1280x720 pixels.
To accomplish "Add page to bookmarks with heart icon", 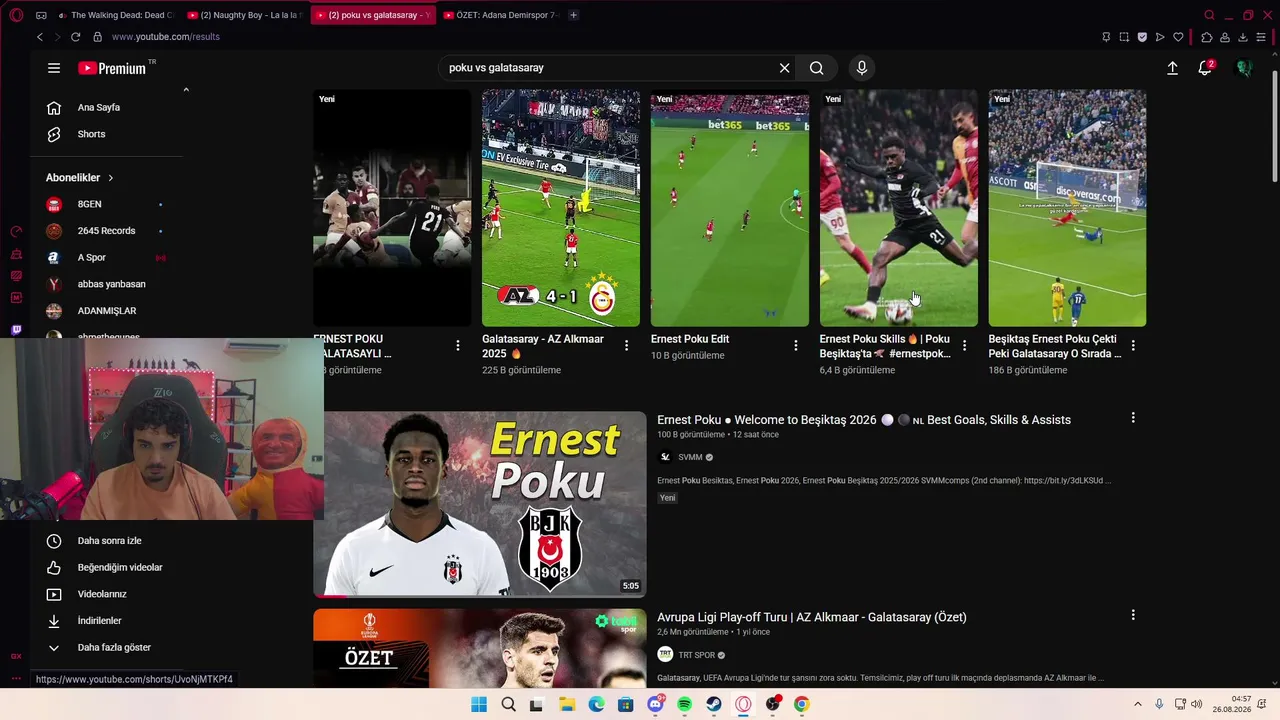I will 1178,37.
